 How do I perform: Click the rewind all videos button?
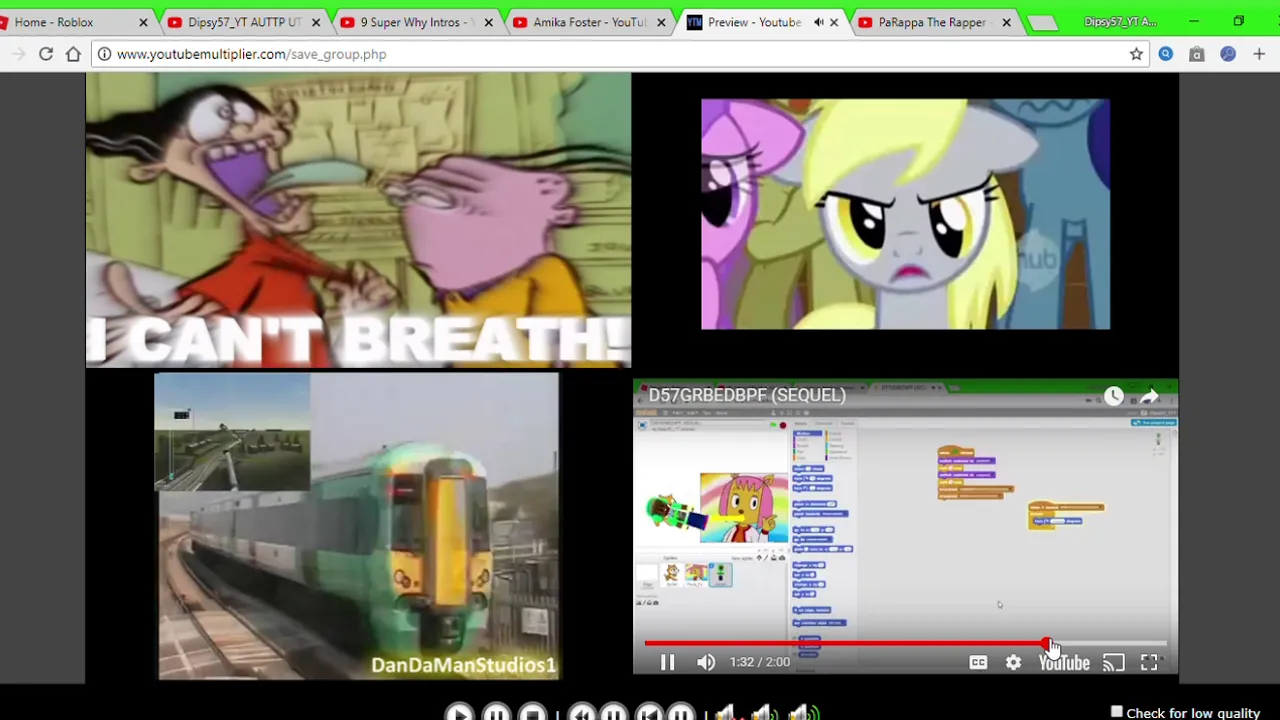coord(582,712)
